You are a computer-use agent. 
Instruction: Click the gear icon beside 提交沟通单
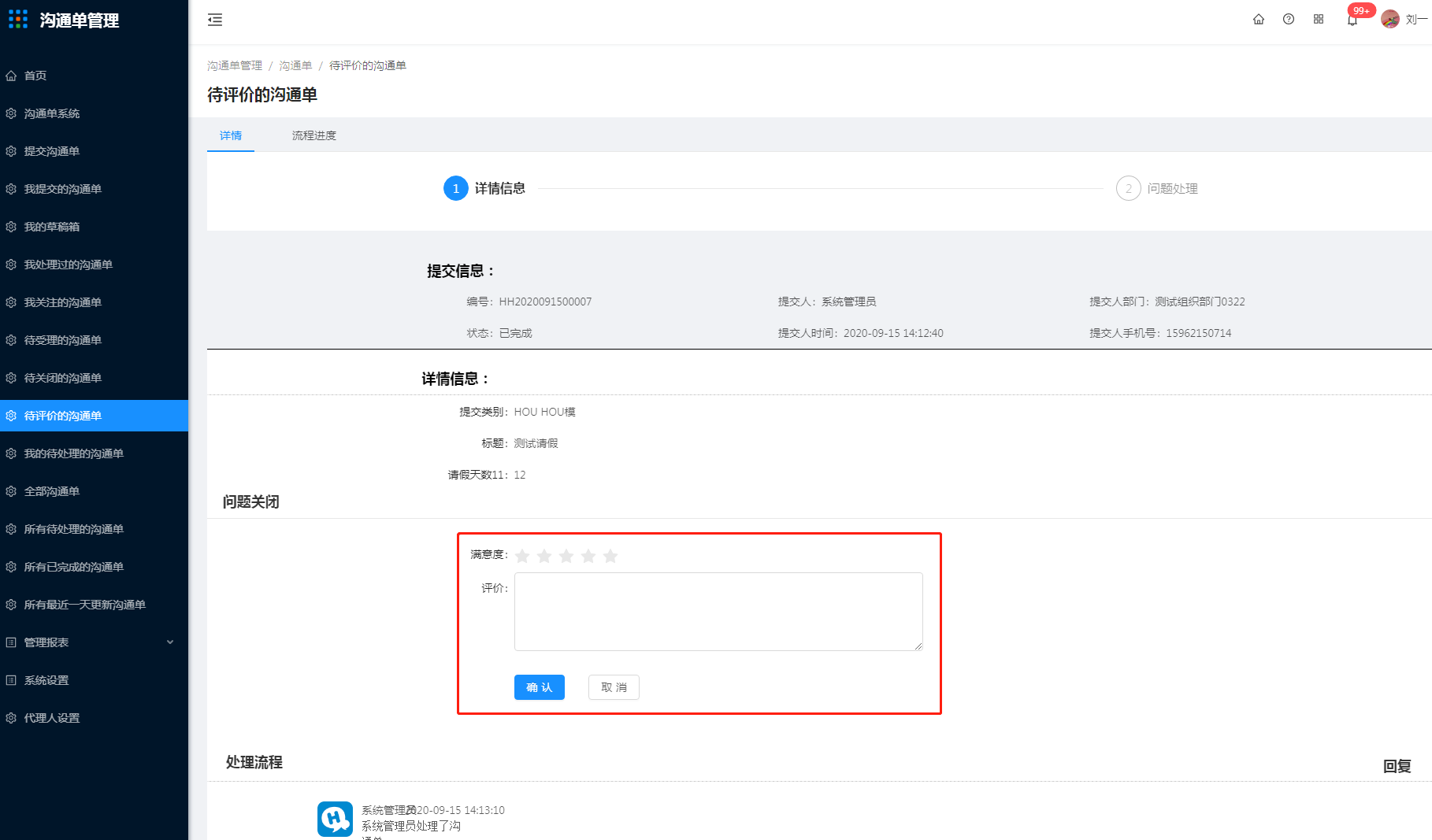point(11,151)
